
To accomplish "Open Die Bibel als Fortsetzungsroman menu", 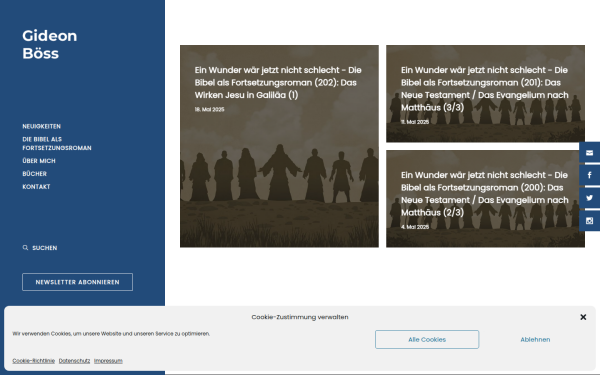I will point(57,143).
